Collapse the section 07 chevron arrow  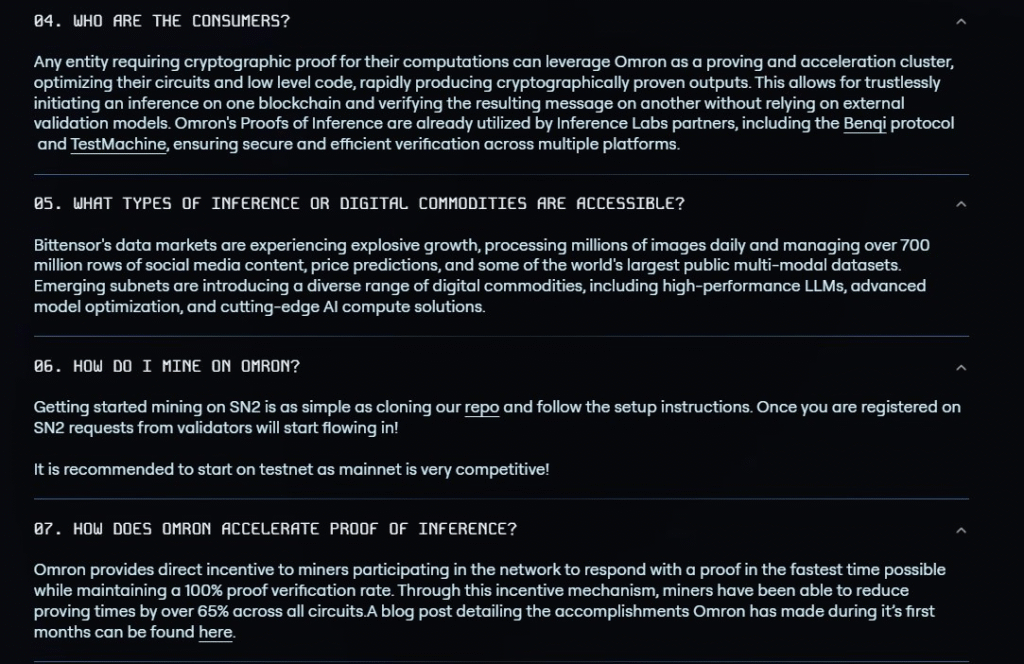[x=961, y=530]
